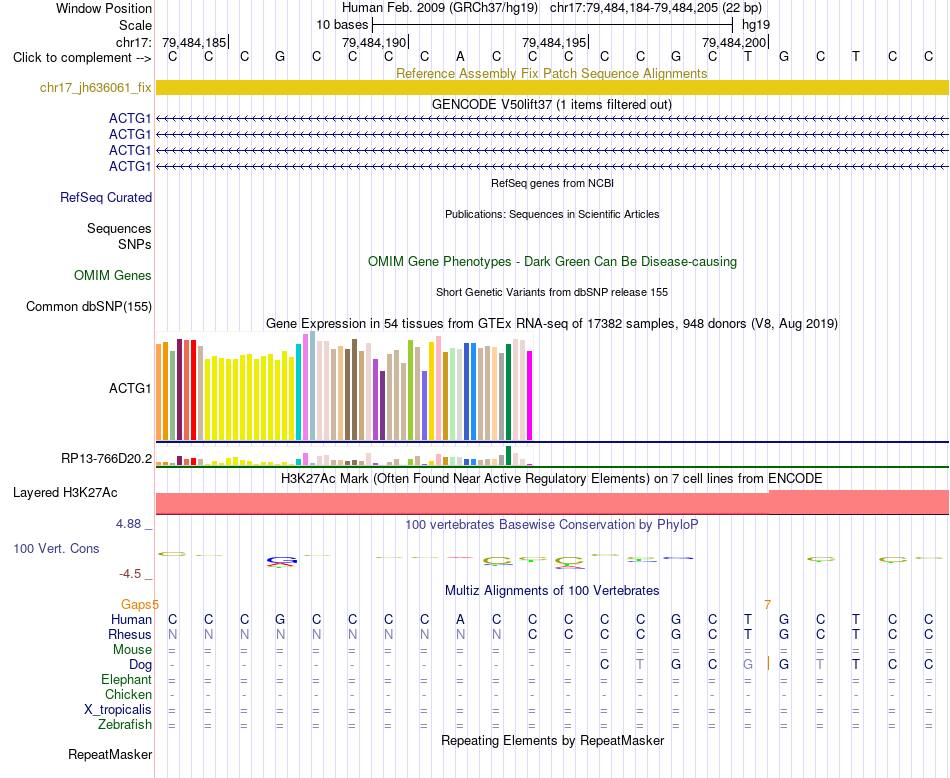Open the RefSeq genes from NCBI title
This screenshot has height=778, width=950.
(x=552, y=183)
